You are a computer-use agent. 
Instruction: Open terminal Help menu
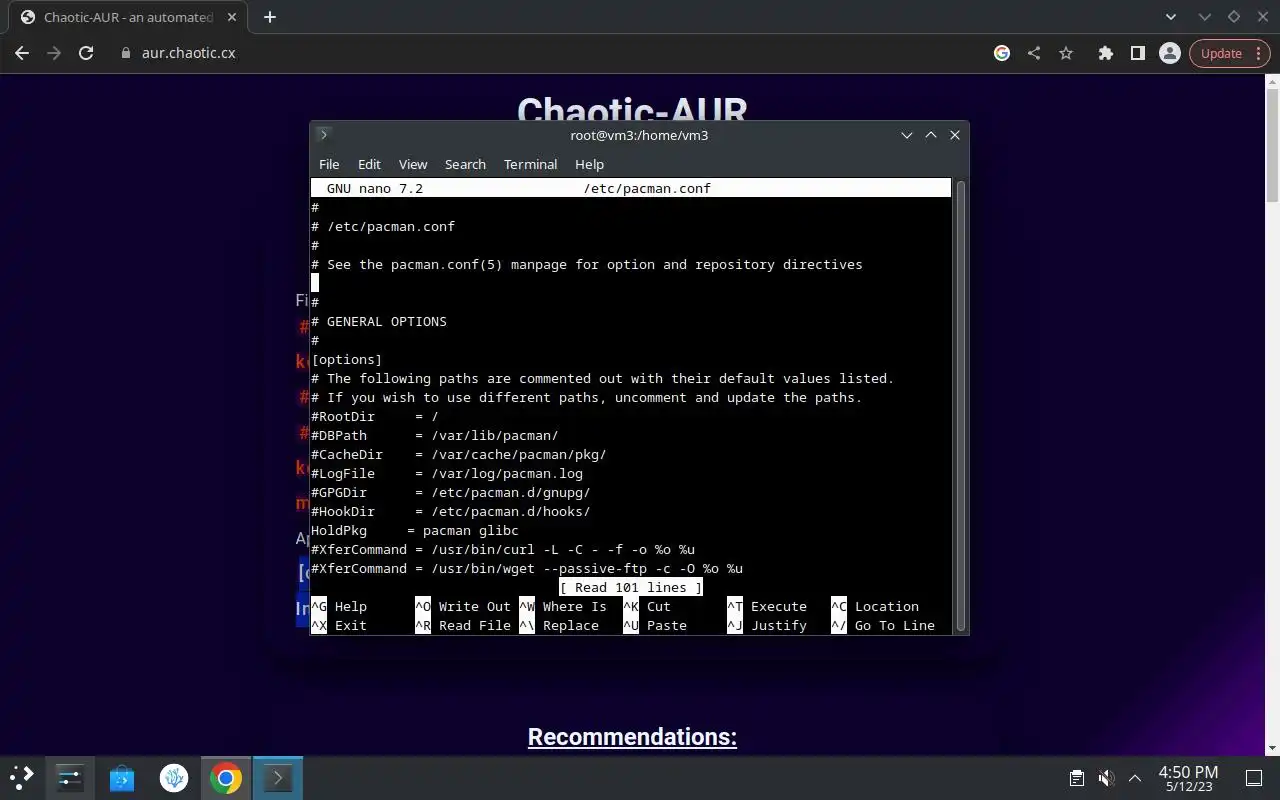coord(589,164)
